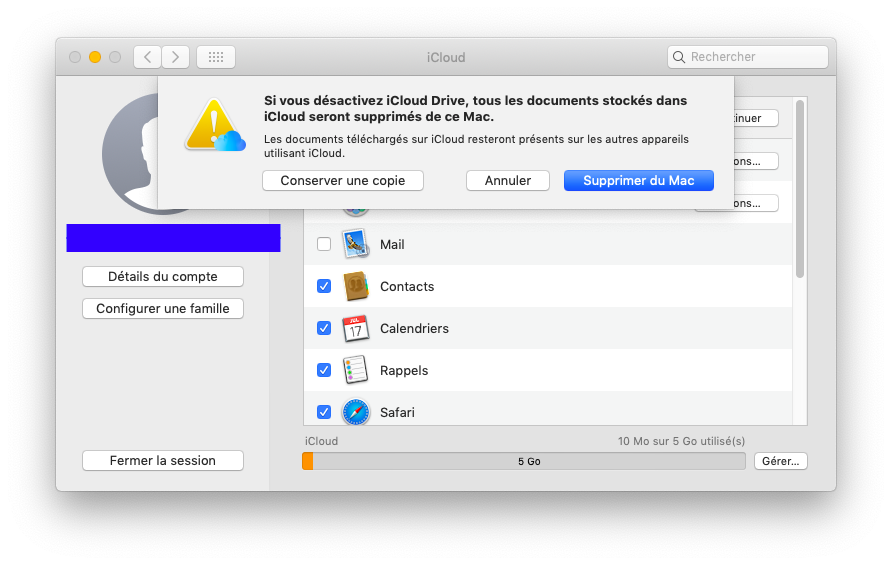Open Détails du compte
892x565 pixels.
click(x=163, y=277)
